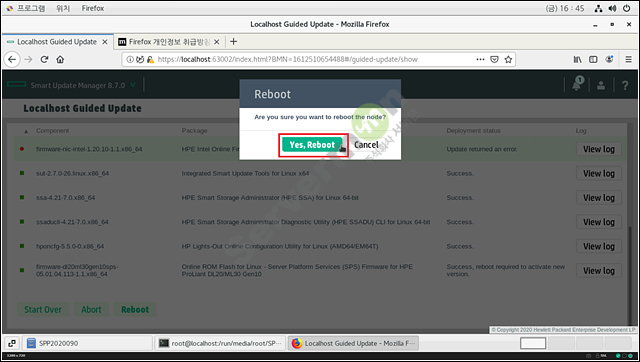Click the Smart Update Manager 8.7.0 title
640x362 pixels.
(x=78, y=85)
